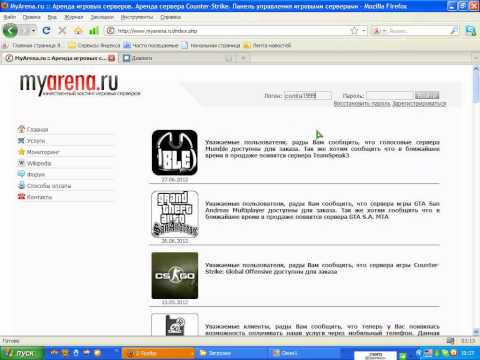Click the search magnifier icon in search box
The image size is (480, 360).
click(454, 31)
